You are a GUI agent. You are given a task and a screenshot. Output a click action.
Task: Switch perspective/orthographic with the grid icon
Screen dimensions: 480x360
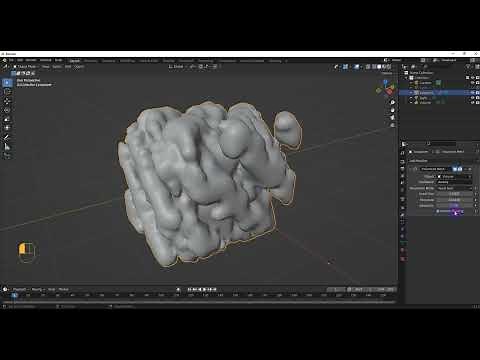tap(393, 125)
